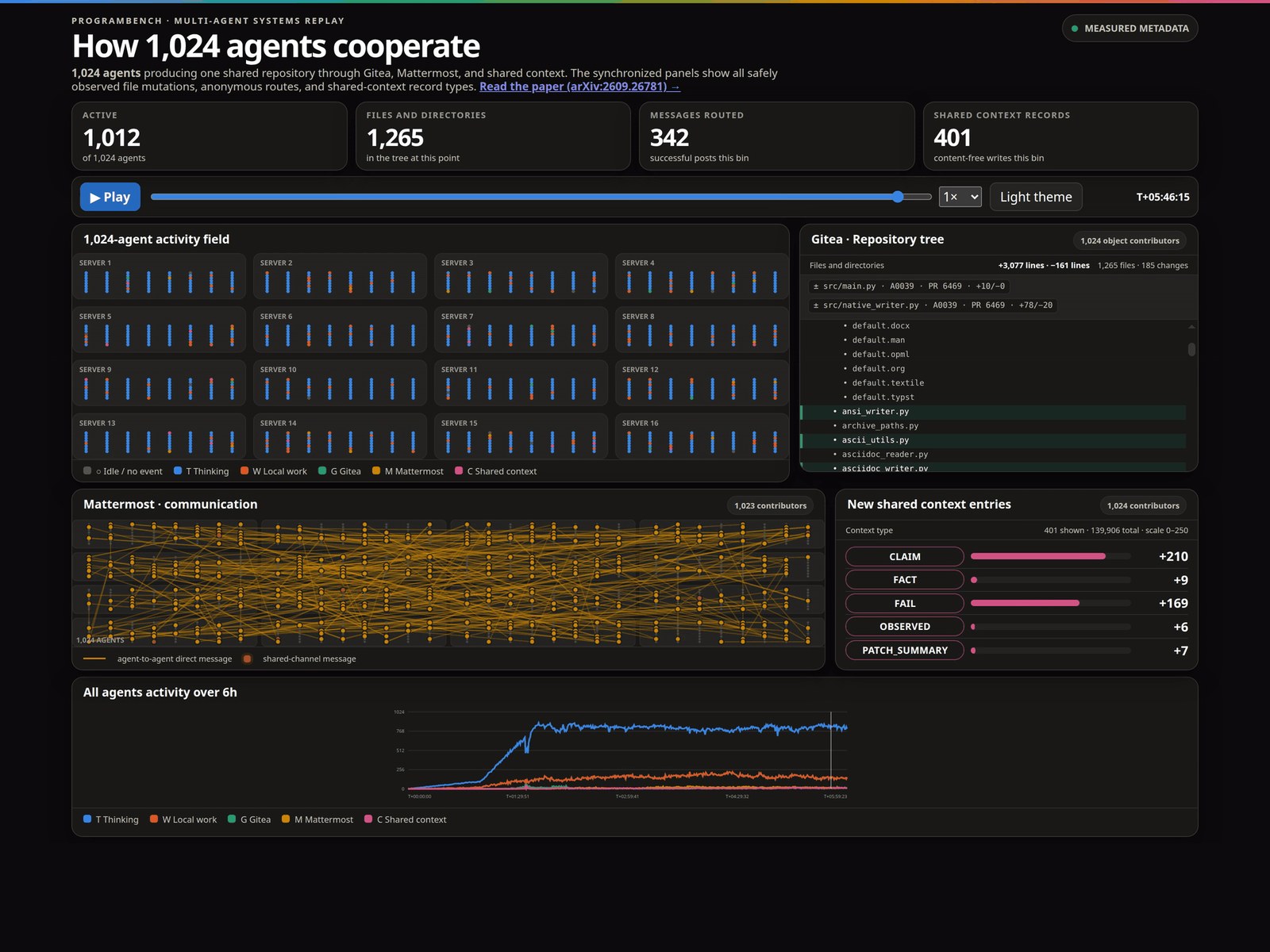The height and width of the screenshot is (952, 1270).
Task: Select the PATCH_SUMMARY context type pill
Action: [905, 651]
